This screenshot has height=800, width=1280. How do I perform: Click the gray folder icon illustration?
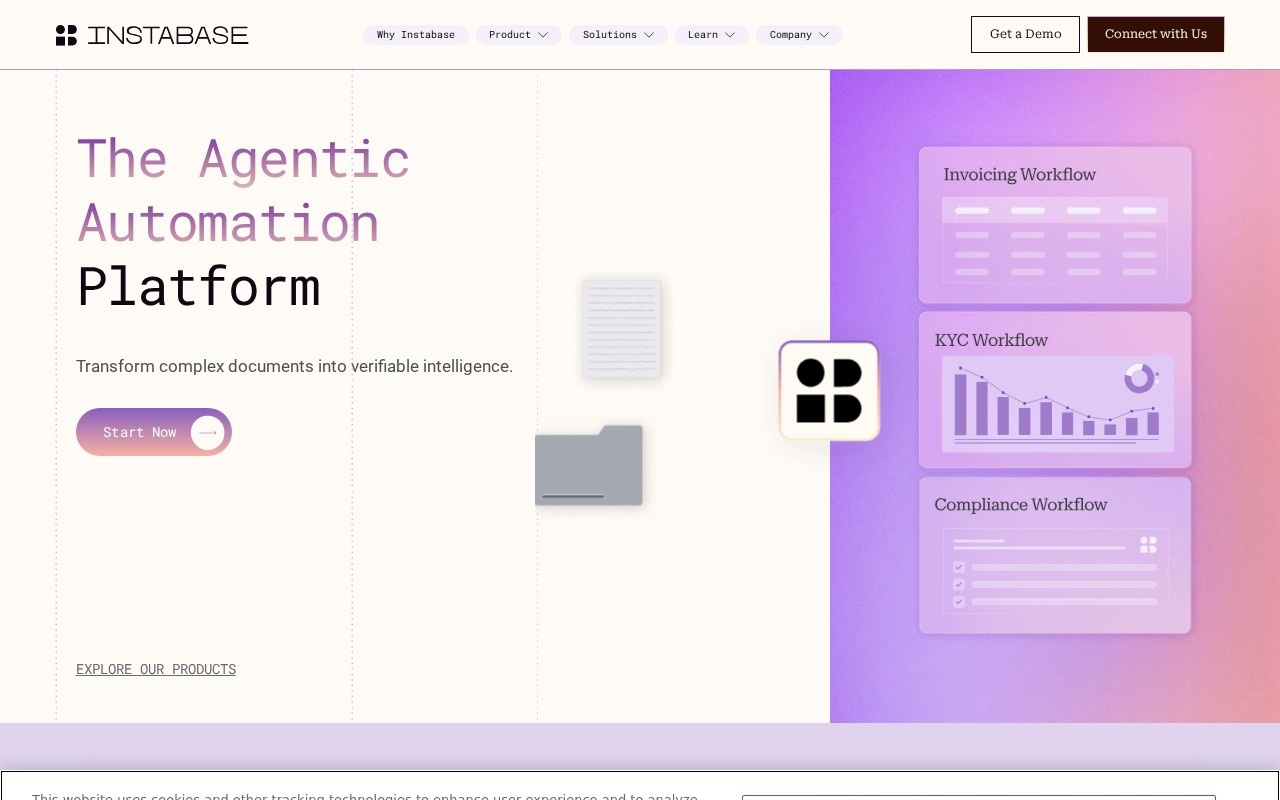pos(589,465)
